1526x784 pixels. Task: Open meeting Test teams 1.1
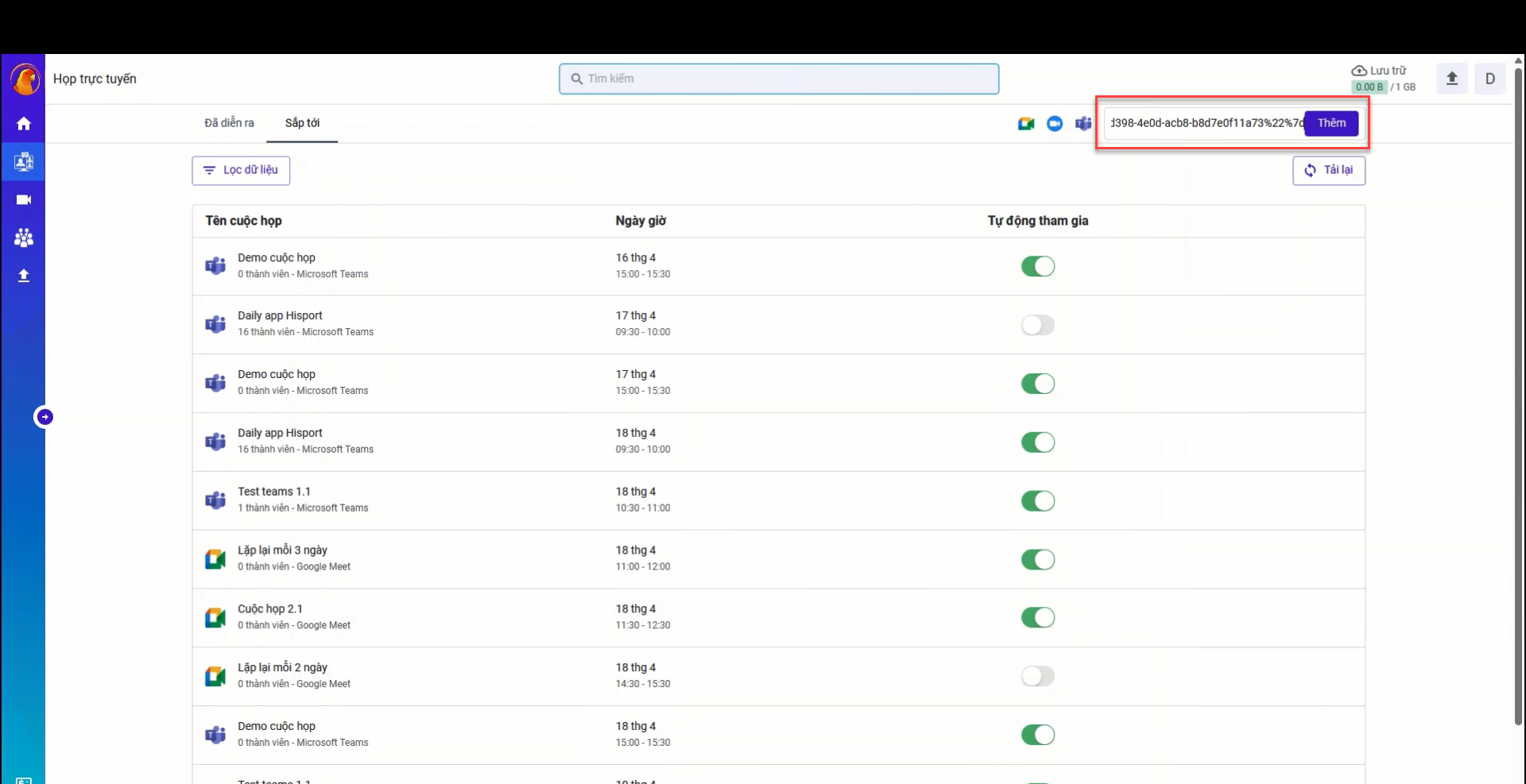pos(274,492)
